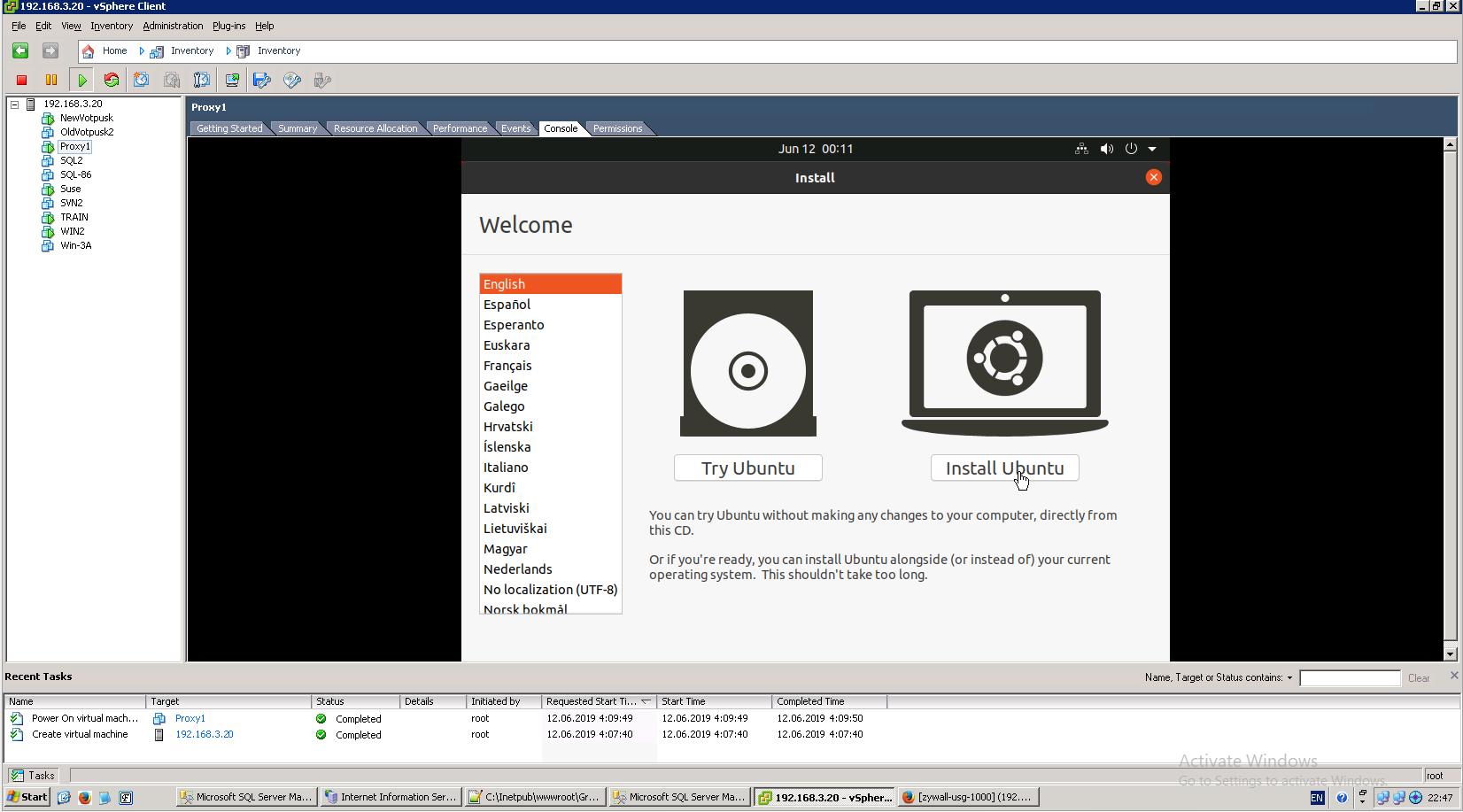Select the OldVotpusk2 virtual machine
The height and width of the screenshot is (812, 1463).
point(87,133)
